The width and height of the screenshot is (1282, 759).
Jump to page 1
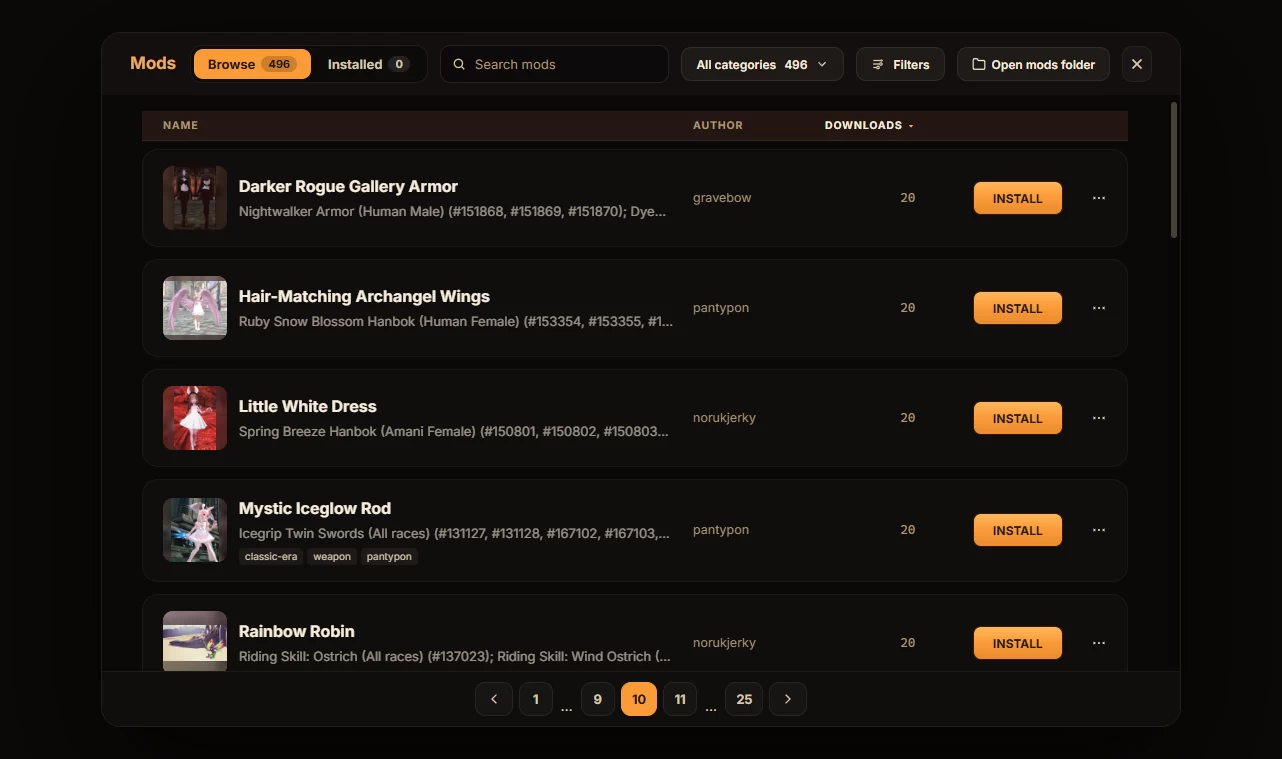(536, 699)
